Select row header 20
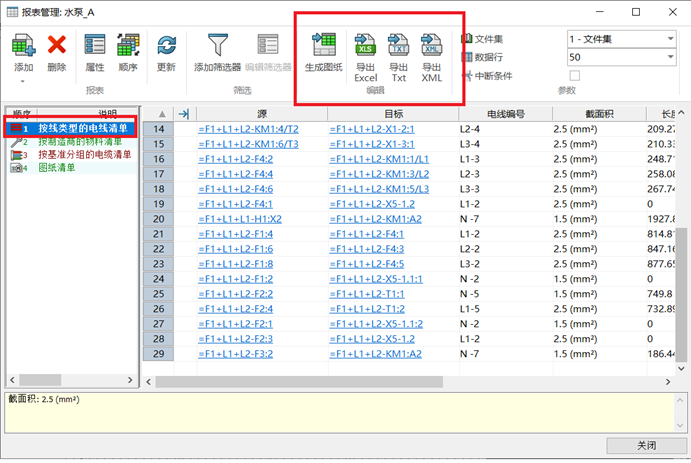Viewport: 691px width, 463px height. pos(158,219)
